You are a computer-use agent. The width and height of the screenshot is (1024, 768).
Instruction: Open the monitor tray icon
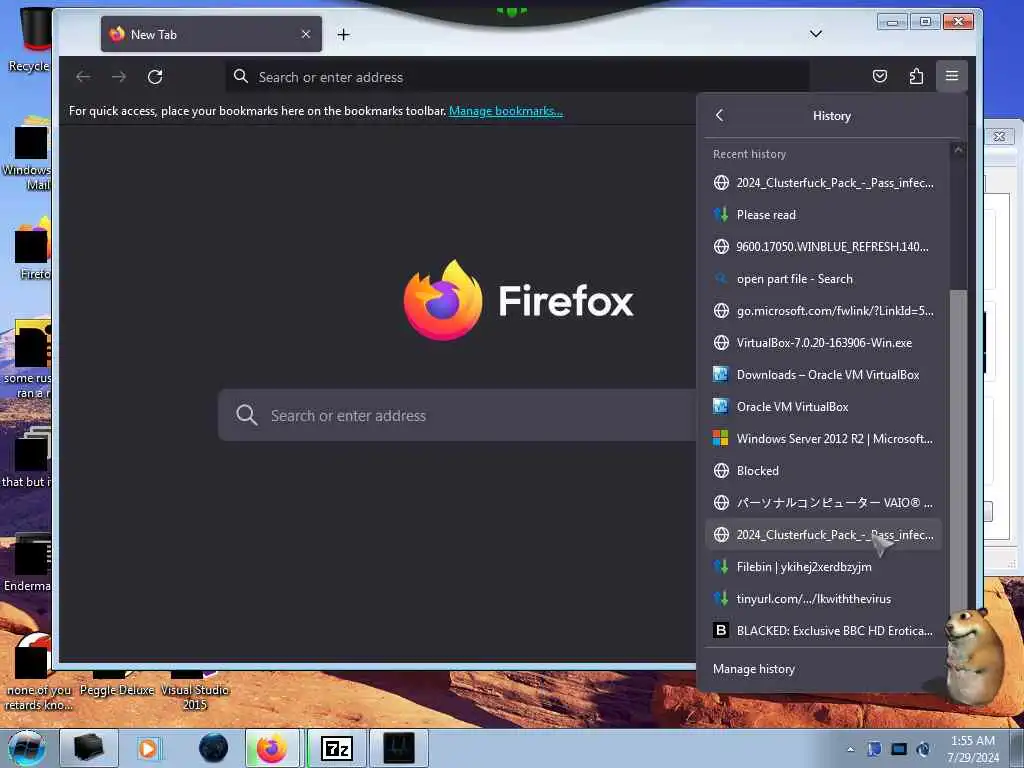tap(899, 749)
